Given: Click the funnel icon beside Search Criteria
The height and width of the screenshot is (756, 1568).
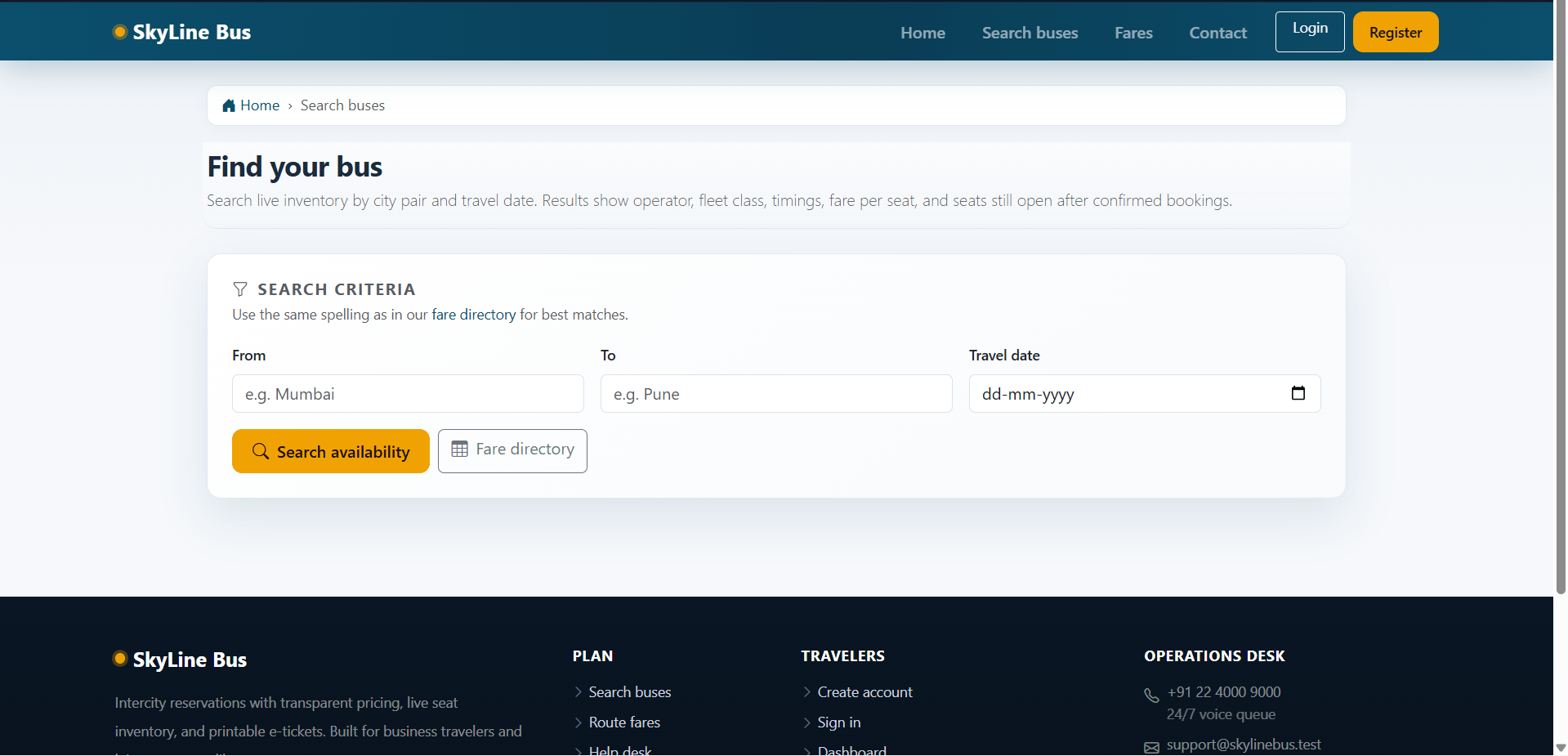Looking at the screenshot, I should pos(240,289).
